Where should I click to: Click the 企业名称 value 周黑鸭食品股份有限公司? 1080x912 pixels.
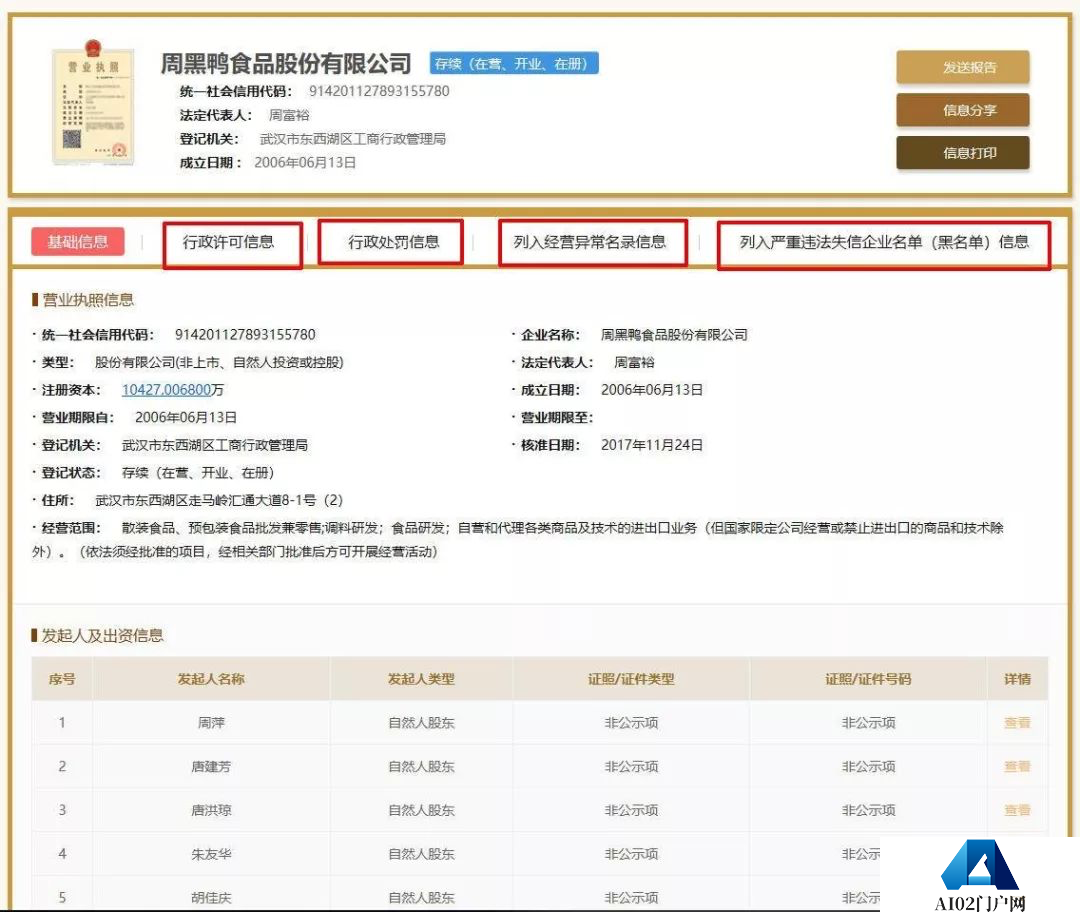674,335
